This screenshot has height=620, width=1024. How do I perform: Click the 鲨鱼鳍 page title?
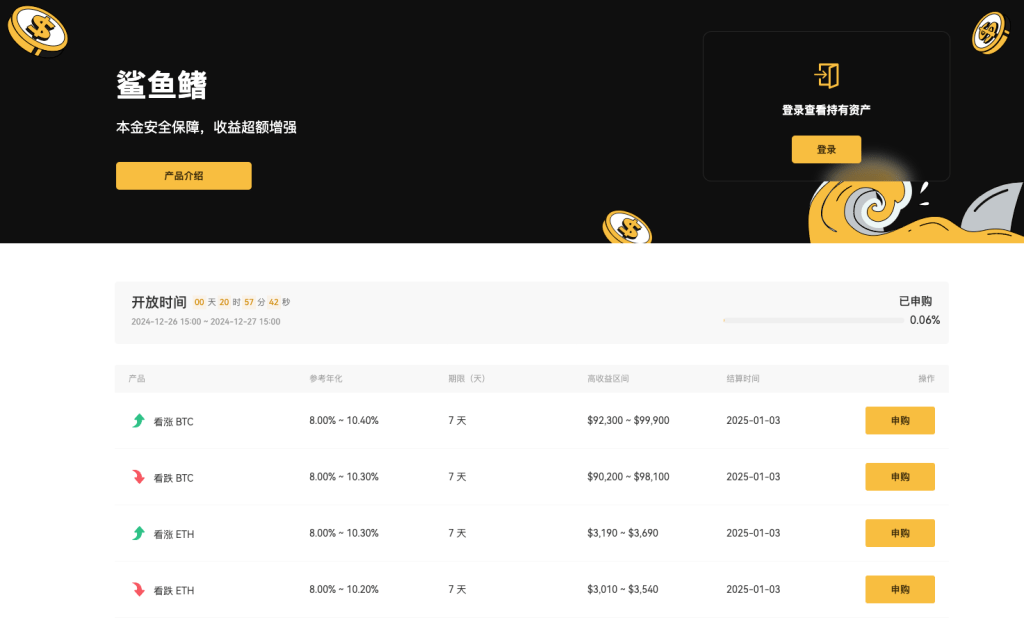point(161,86)
